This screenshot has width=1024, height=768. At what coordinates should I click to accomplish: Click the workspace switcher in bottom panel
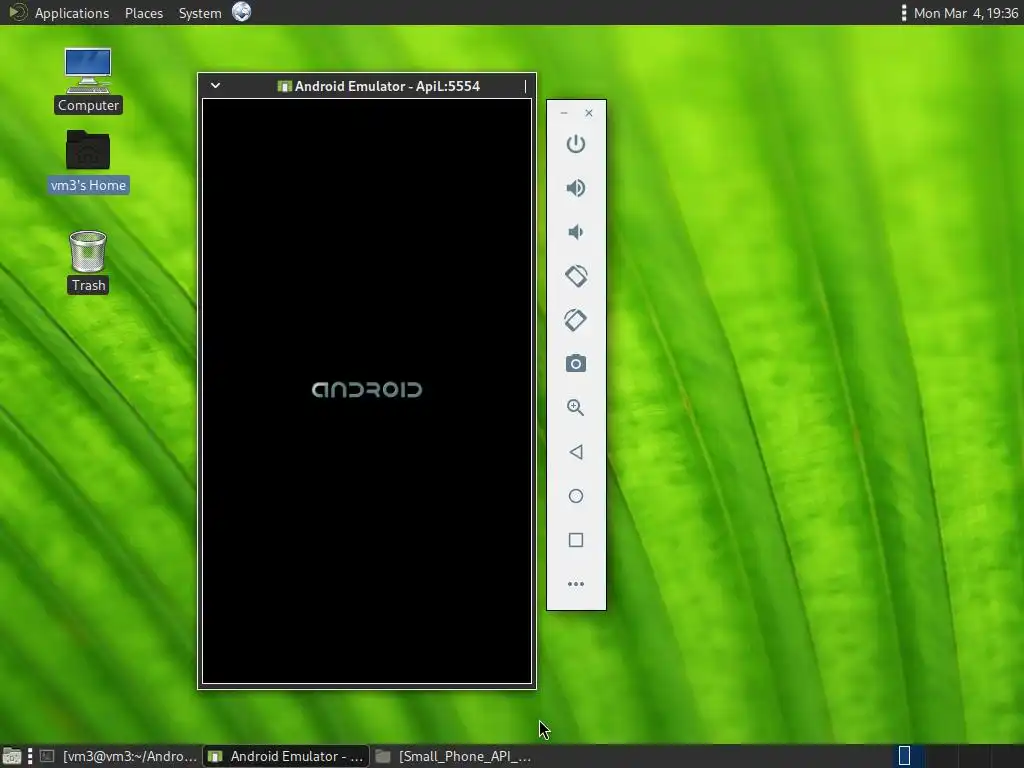click(957, 756)
